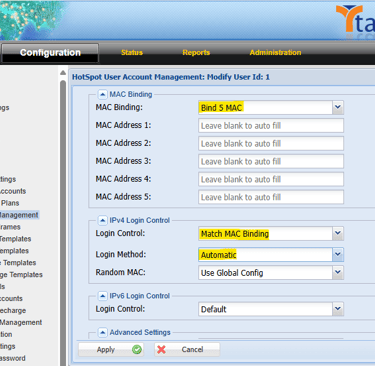Open the IPv6 Login Control dropdown arrow
The width and height of the screenshot is (375, 366).
coord(338,309)
